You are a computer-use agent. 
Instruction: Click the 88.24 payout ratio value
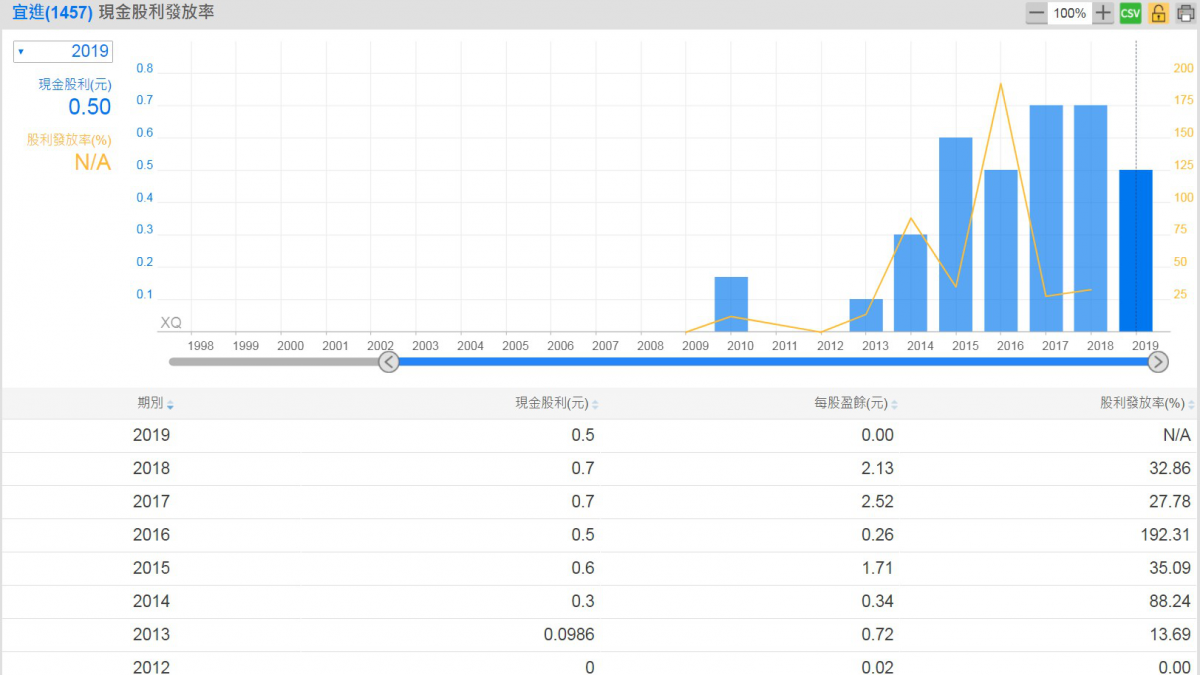pos(1170,601)
